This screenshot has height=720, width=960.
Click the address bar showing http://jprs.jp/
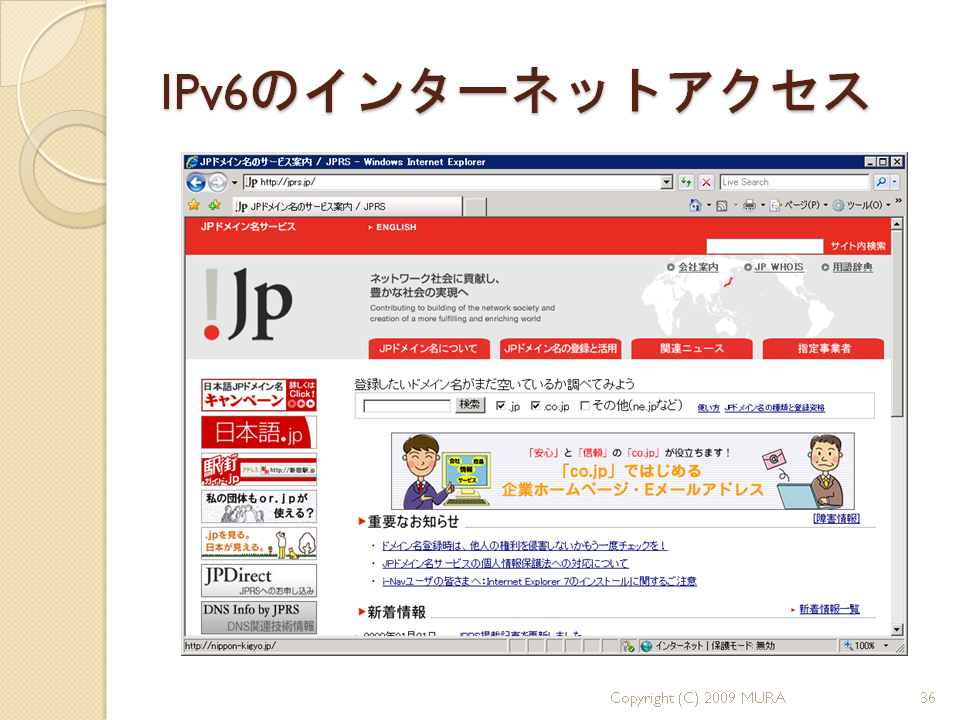[x=452, y=182]
